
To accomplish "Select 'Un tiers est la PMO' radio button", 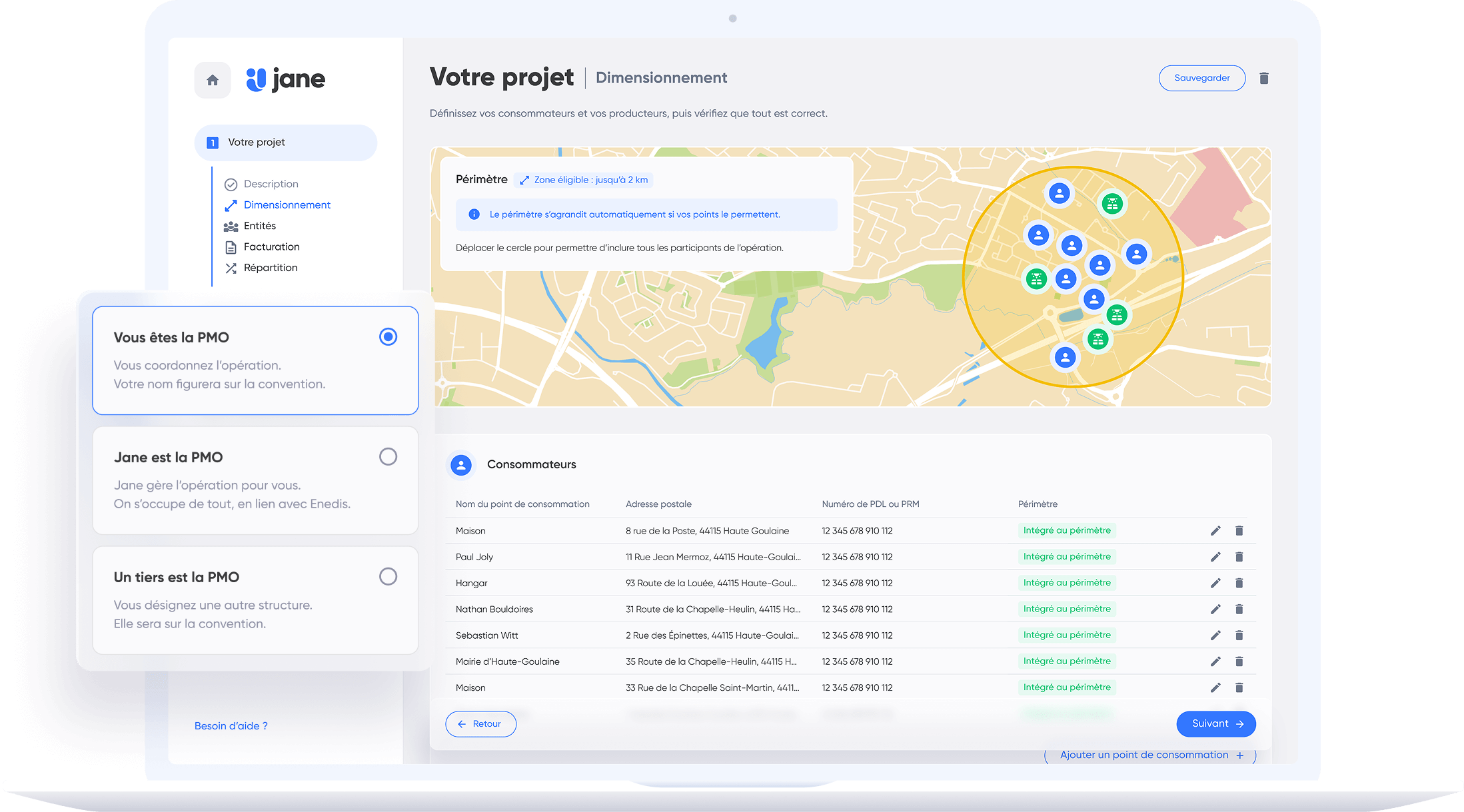I will 388,577.
